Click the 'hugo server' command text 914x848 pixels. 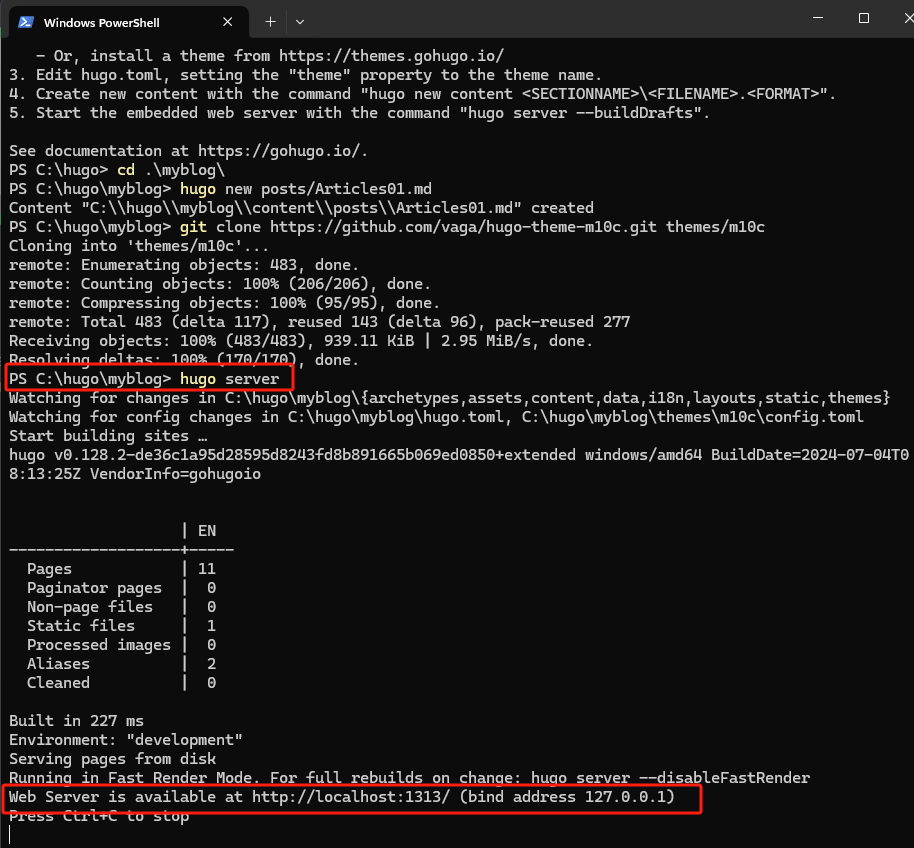point(230,379)
